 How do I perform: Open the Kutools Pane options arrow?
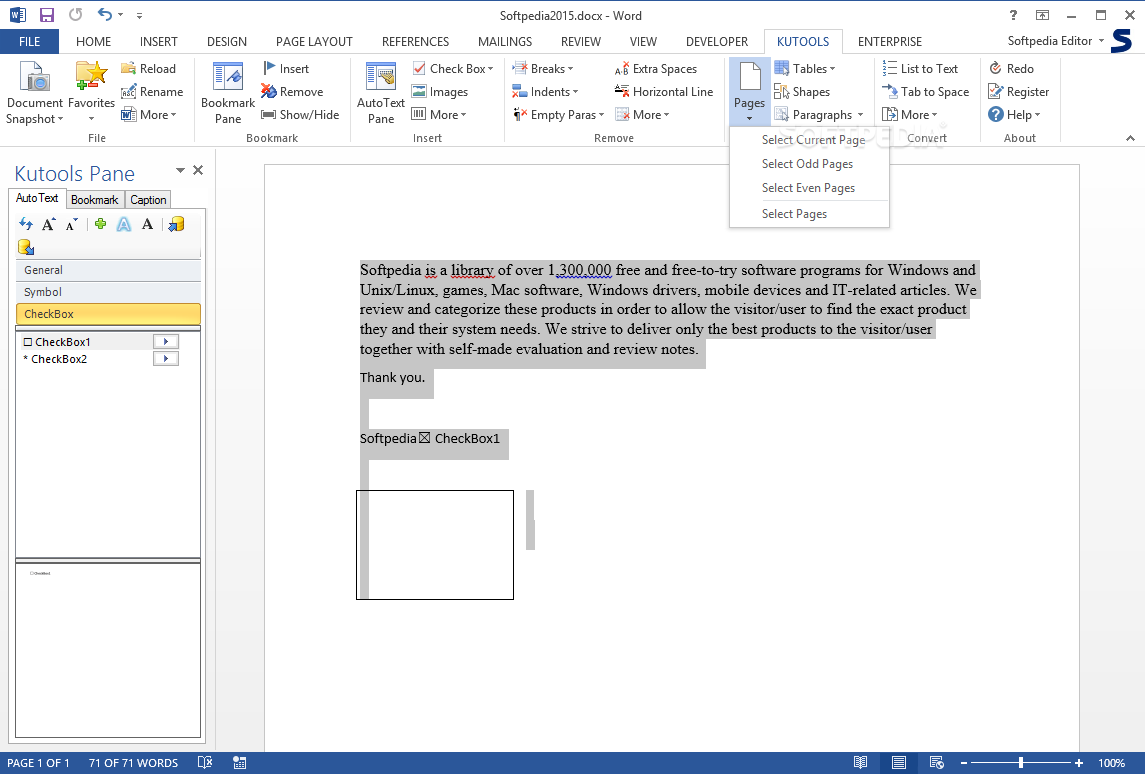180,170
